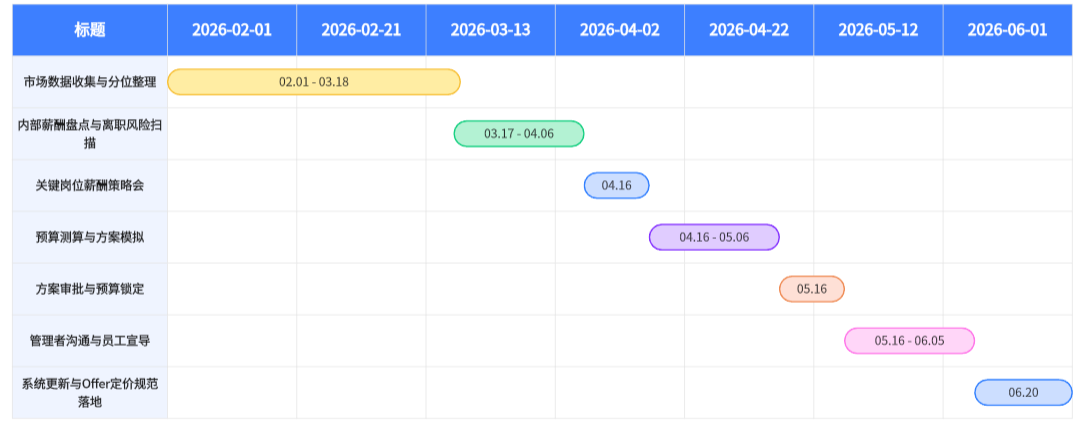Select the green 03.17 - 04.06 bar
Viewport: 1090px width, 431px height.
[x=519, y=134]
